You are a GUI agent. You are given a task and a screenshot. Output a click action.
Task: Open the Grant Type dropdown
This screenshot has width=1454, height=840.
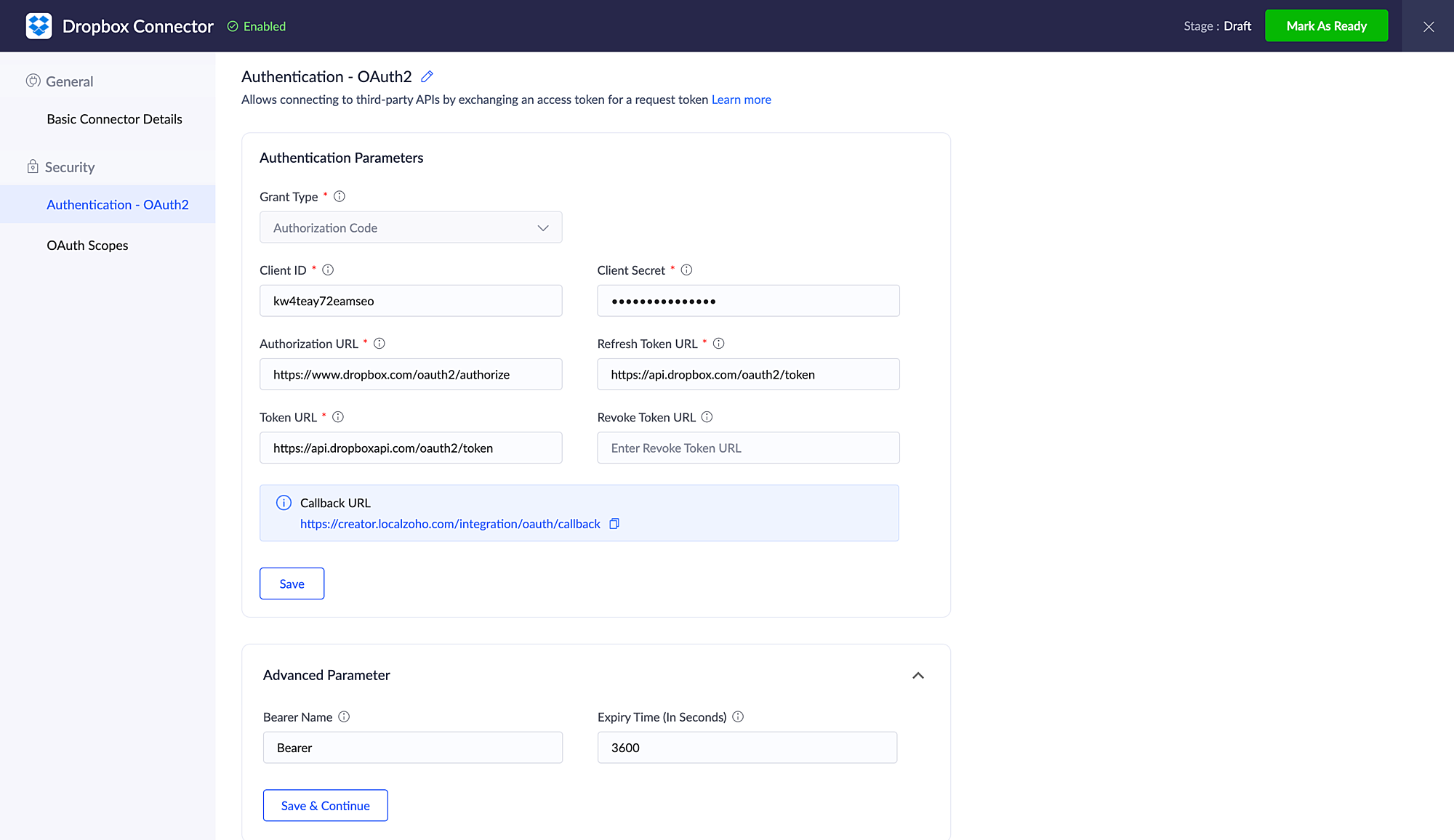coord(411,227)
